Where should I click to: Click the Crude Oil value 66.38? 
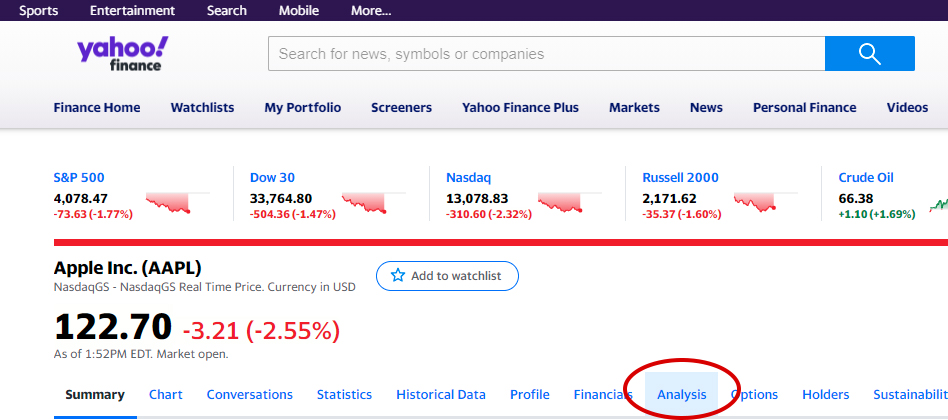[x=855, y=198]
